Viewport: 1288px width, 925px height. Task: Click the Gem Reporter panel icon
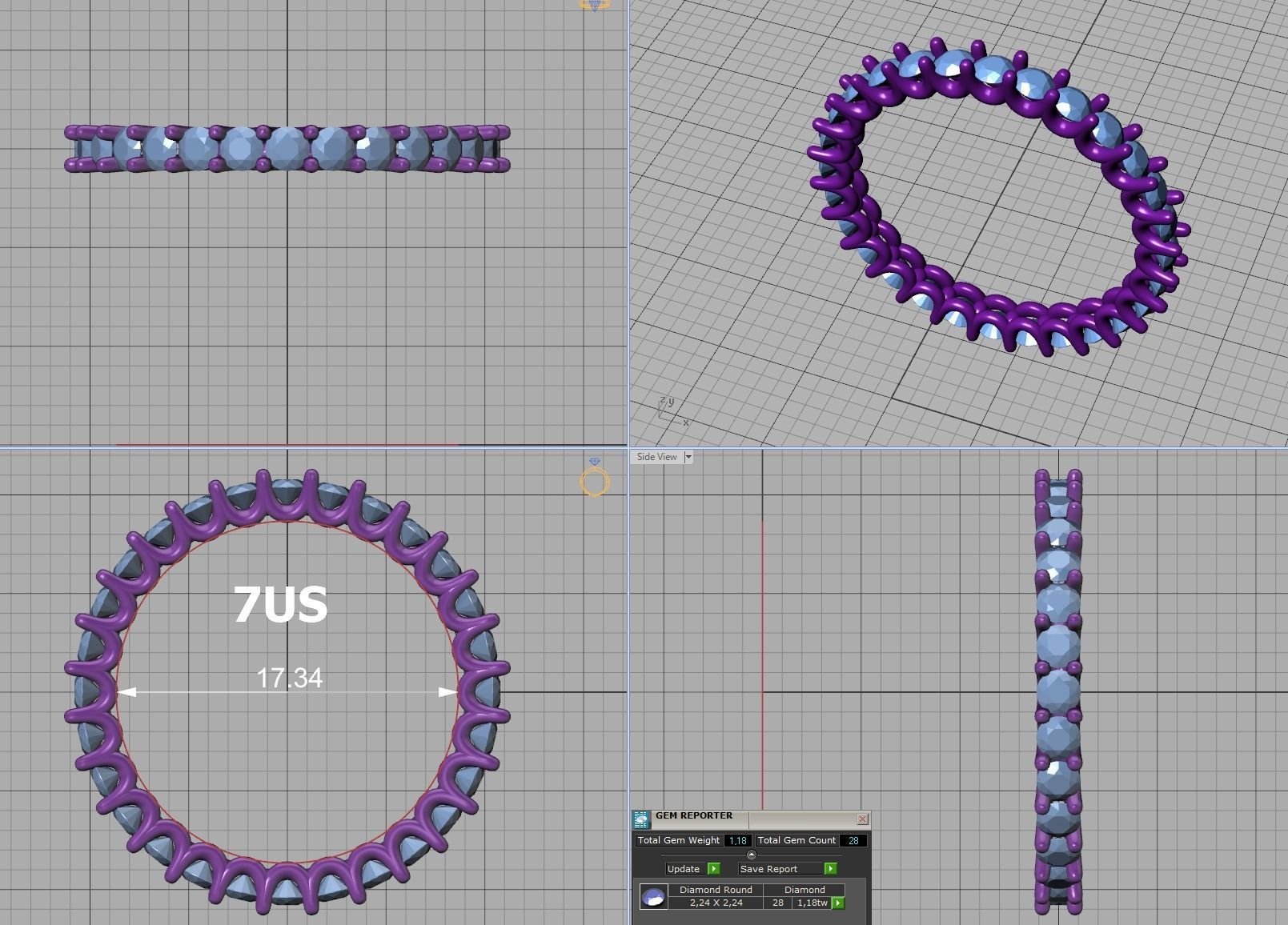[640, 819]
